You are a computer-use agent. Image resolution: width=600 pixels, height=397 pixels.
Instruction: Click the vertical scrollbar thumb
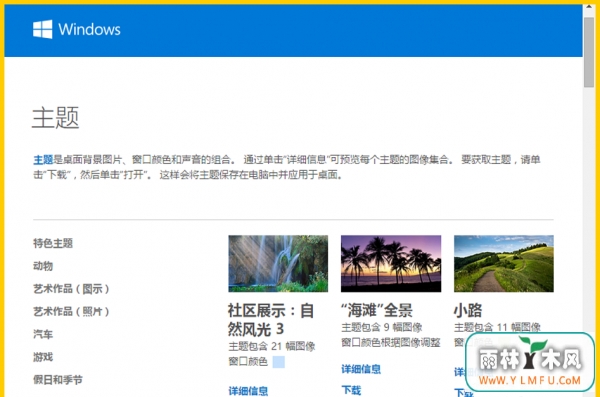coord(589,52)
